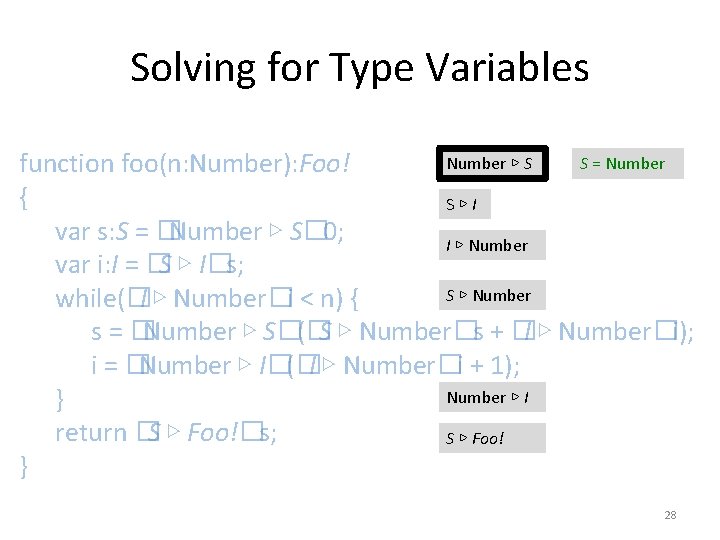720x540 pixels.
Task: Click the loop's closing curly brace
Action: [x=61, y=400]
